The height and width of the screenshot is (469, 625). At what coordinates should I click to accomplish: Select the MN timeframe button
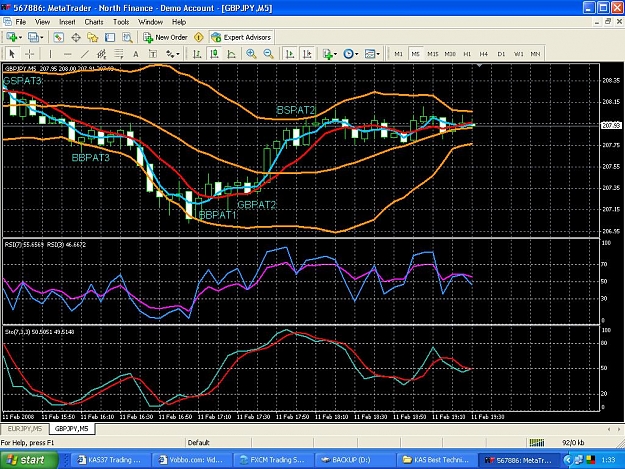pos(535,54)
